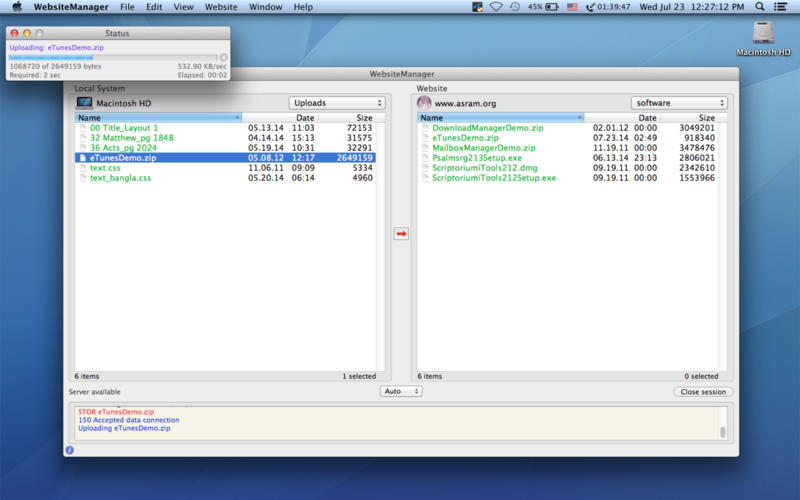The width and height of the screenshot is (800, 500).
Task: Click the upload progress bar
Action: click(x=112, y=58)
